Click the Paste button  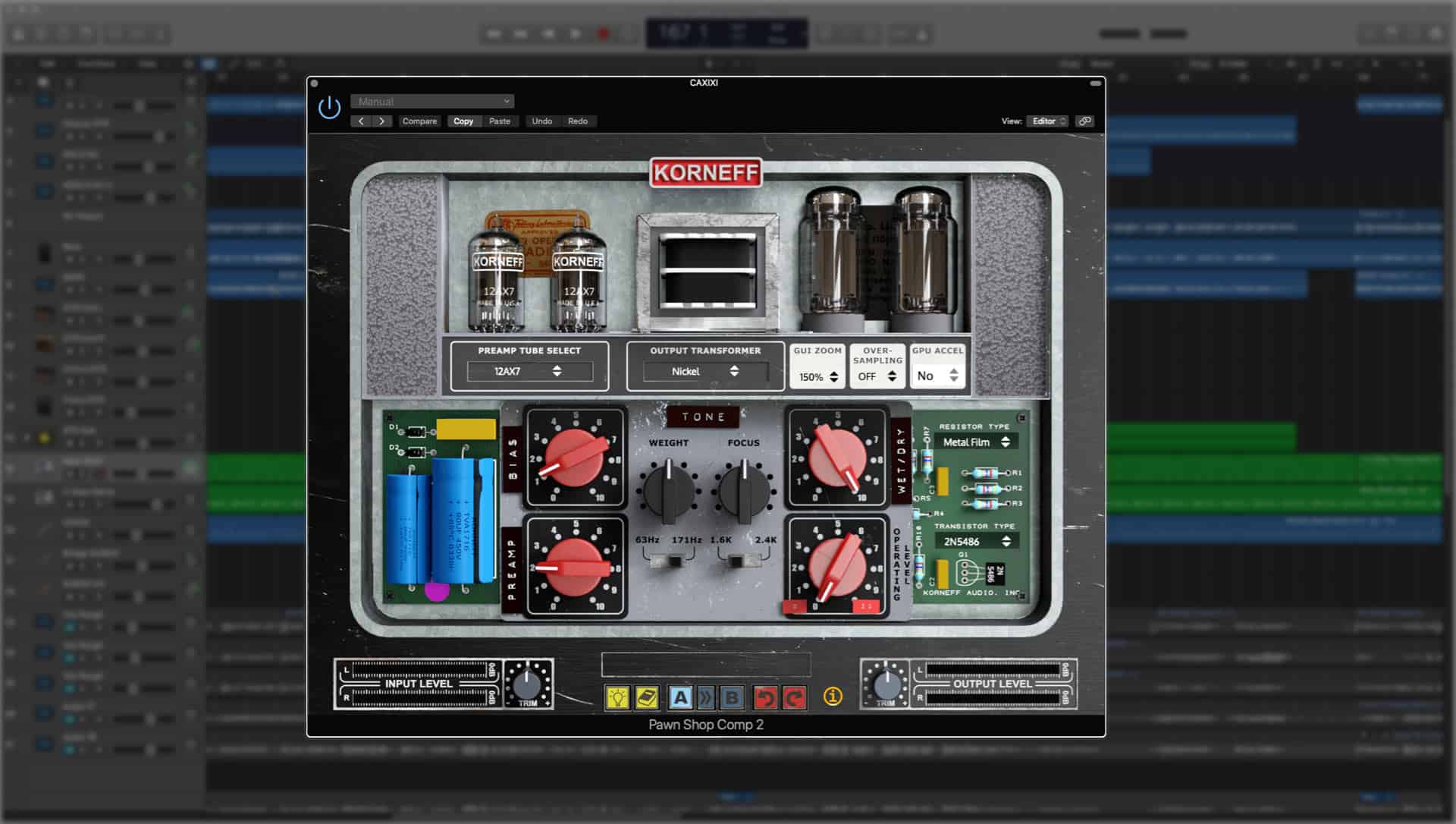[x=500, y=121]
